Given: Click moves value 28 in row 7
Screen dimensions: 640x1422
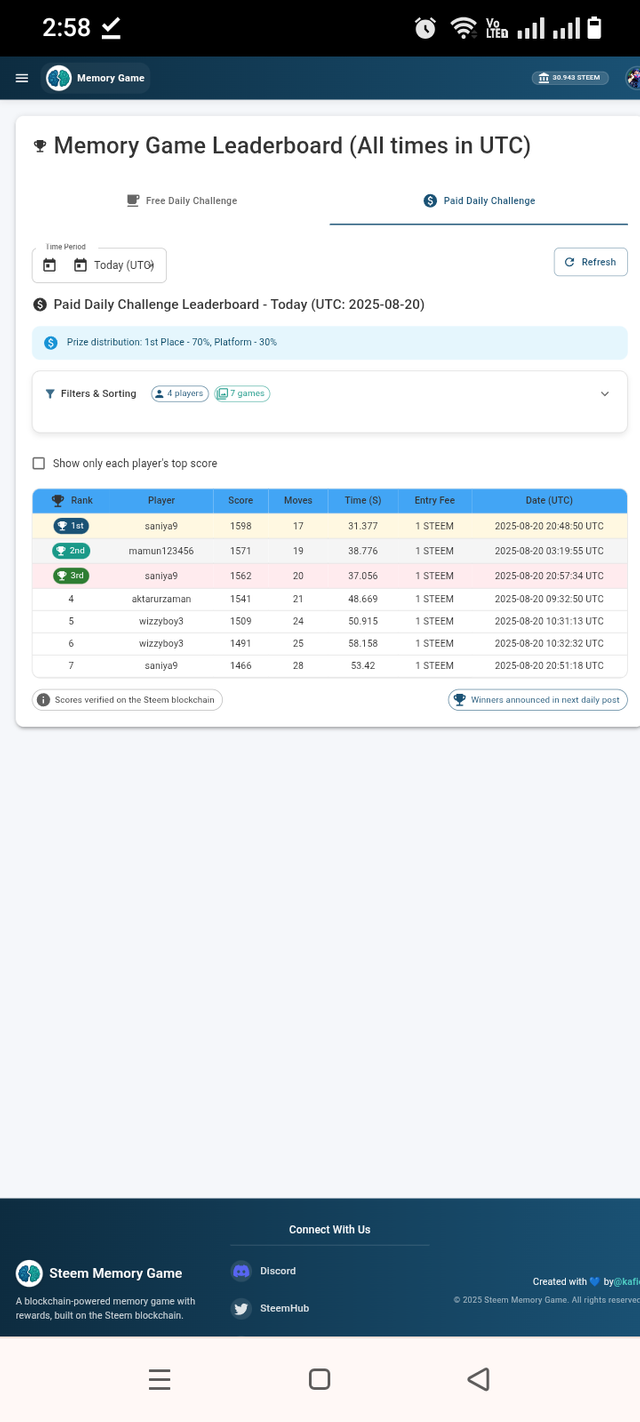Looking at the screenshot, I should coord(298,666).
